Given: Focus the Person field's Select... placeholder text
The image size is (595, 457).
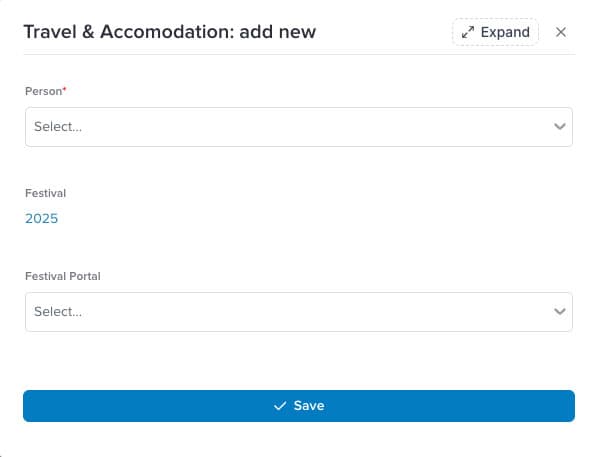Looking at the screenshot, I should tap(58, 127).
